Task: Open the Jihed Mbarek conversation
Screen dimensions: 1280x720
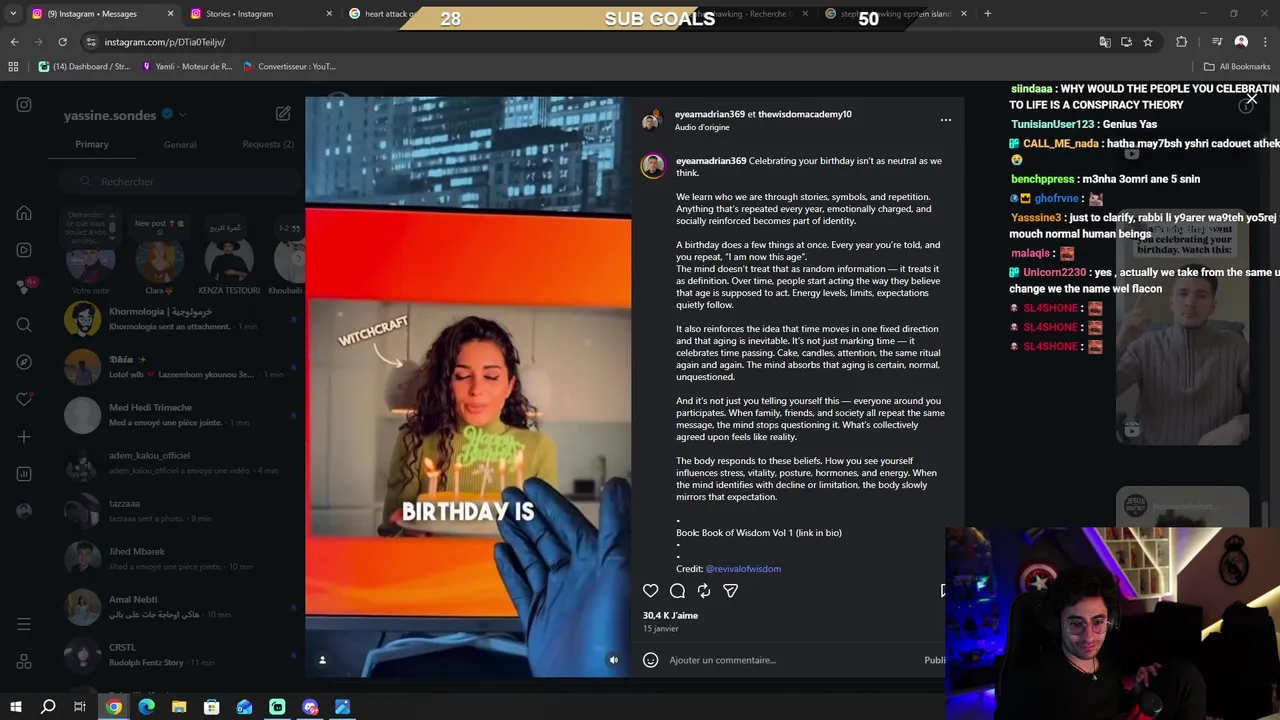Action: pos(175,559)
